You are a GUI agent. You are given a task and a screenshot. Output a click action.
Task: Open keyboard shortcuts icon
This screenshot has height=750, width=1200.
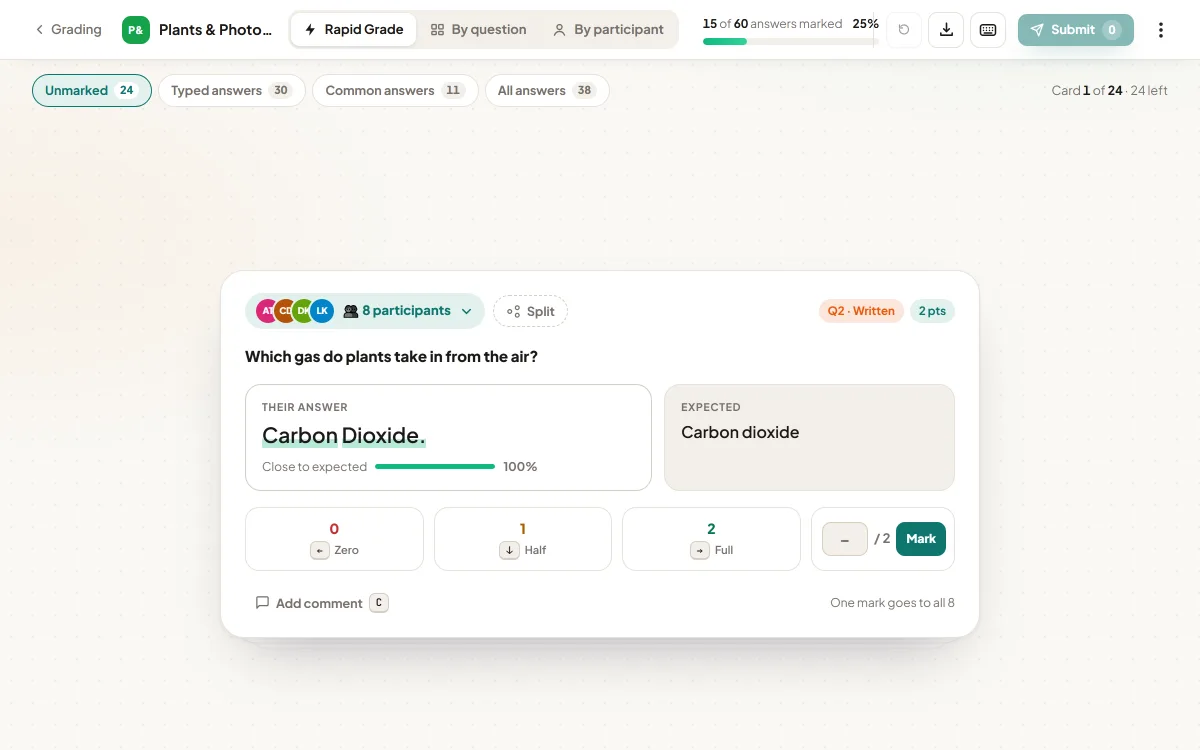(x=988, y=30)
